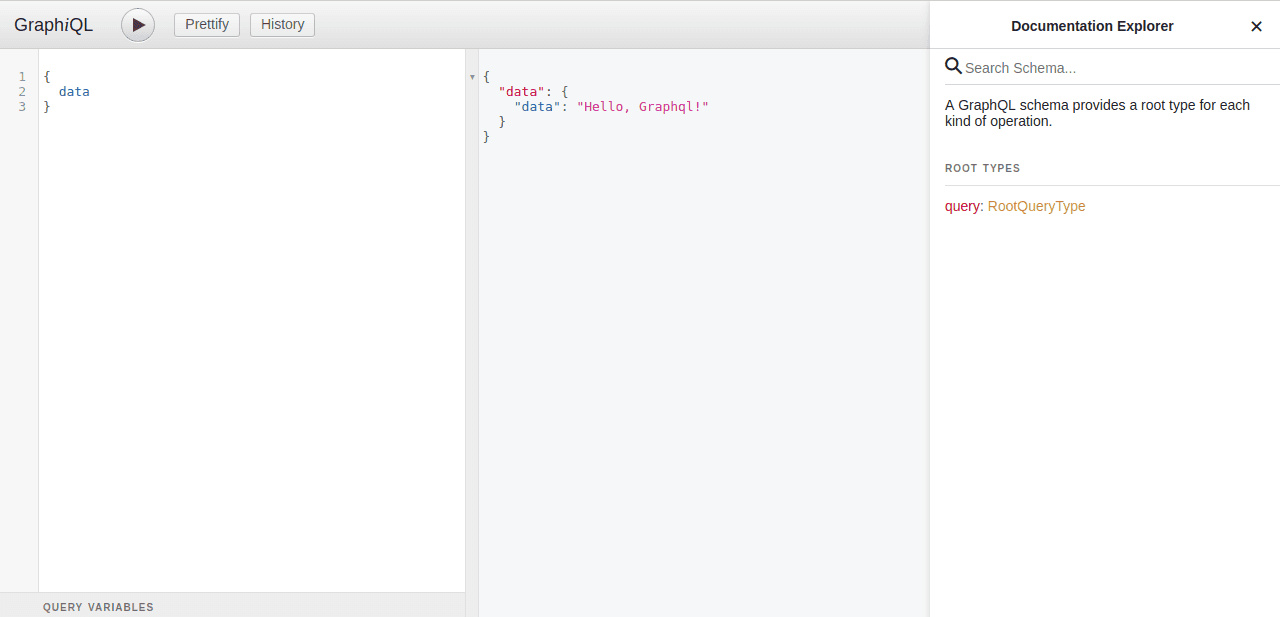Viewport: 1280px width, 617px height.
Task: Click the query root type label
Action: pyautogui.click(x=962, y=206)
